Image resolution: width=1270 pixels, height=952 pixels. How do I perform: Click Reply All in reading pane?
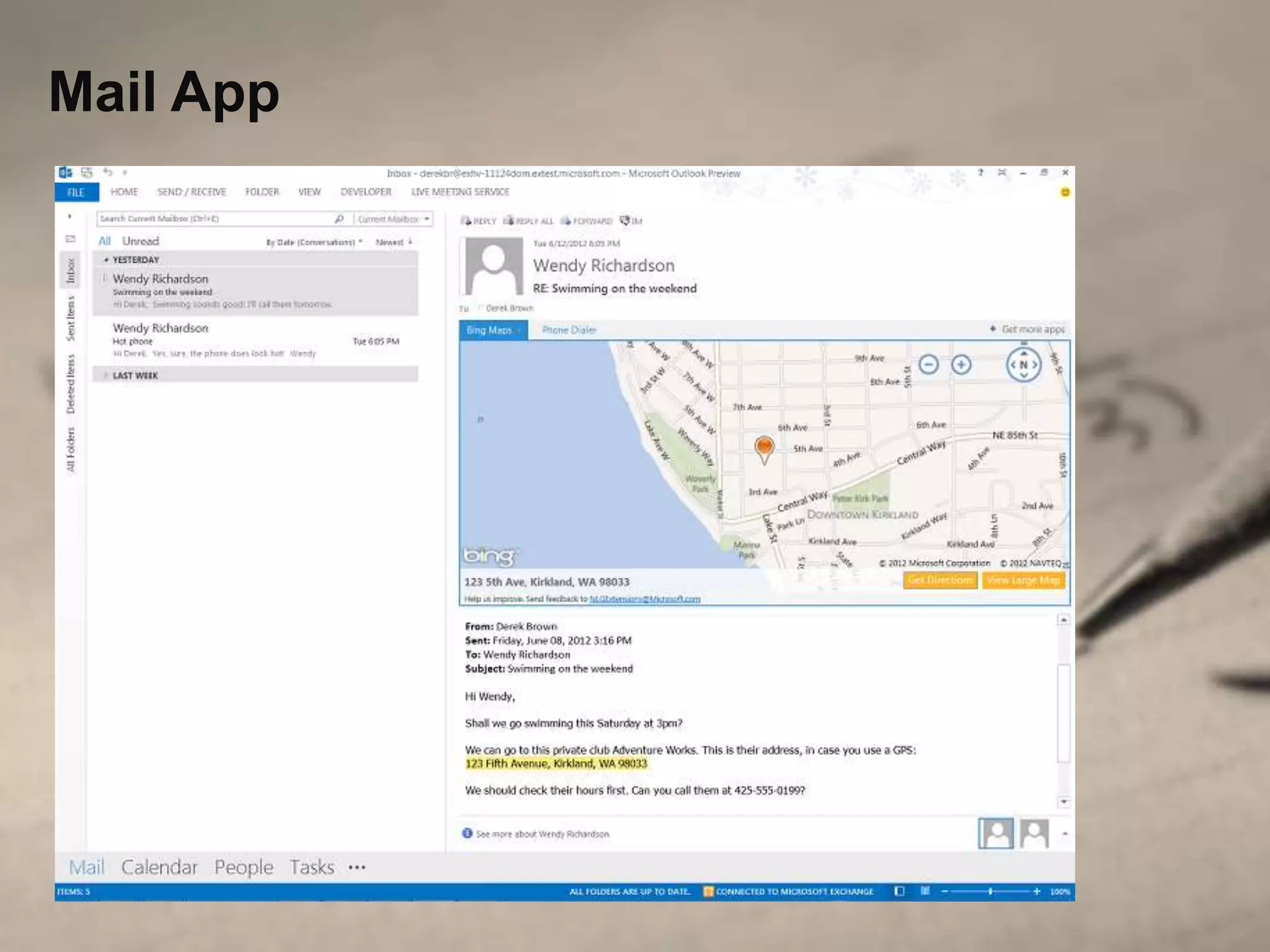click(x=528, y=221)
